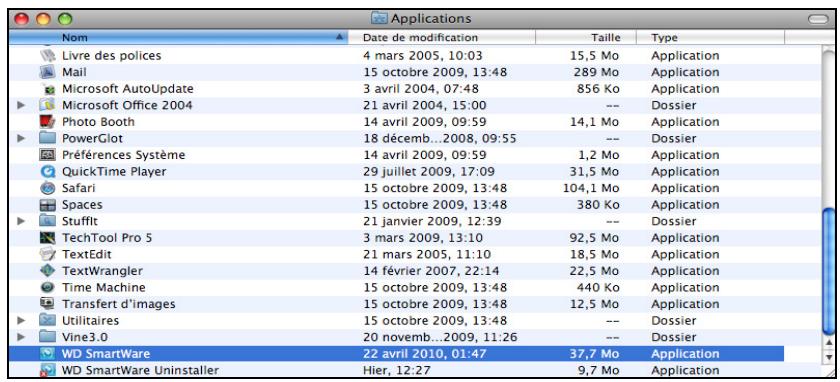The width and height of the screenshot is (840, 382).
Task: Click the vertical scrollbar thumb
Action: (828, 272)
